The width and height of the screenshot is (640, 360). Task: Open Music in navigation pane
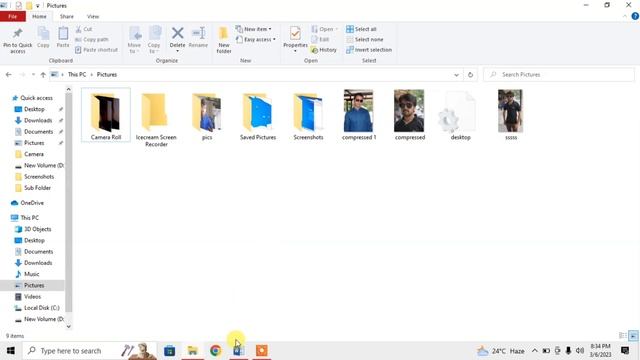pyautogui.click(x=31, y=274)
